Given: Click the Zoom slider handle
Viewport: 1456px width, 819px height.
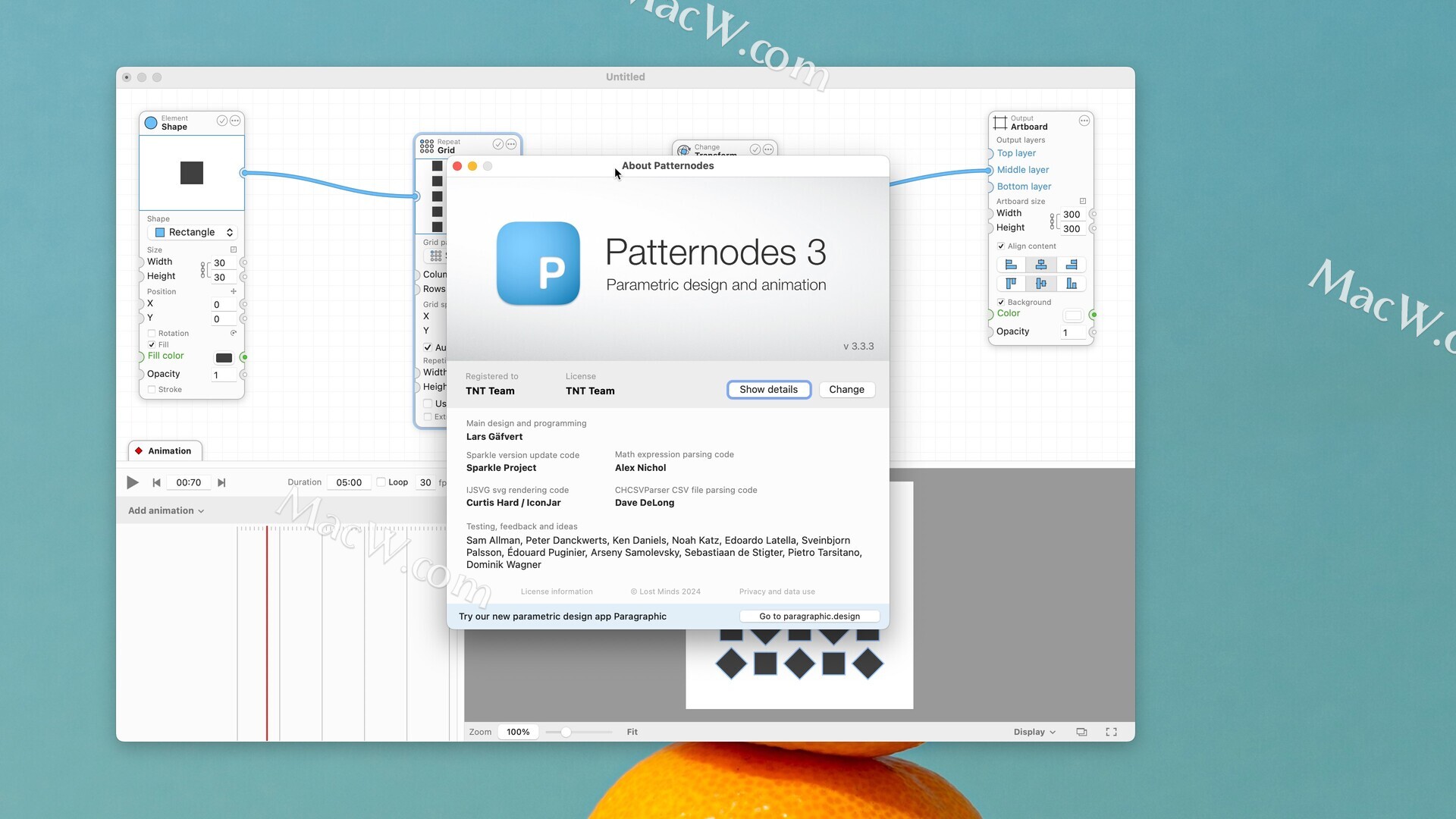Looking at the screenshot, I should click(566, 732).
